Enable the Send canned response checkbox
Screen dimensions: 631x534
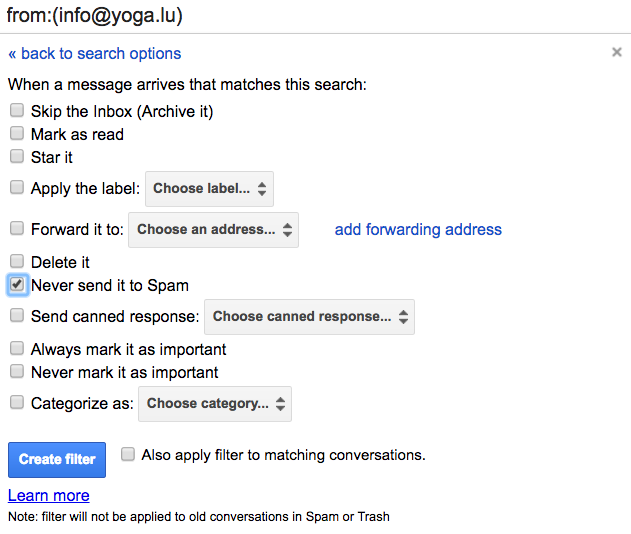tap(17, 315)
